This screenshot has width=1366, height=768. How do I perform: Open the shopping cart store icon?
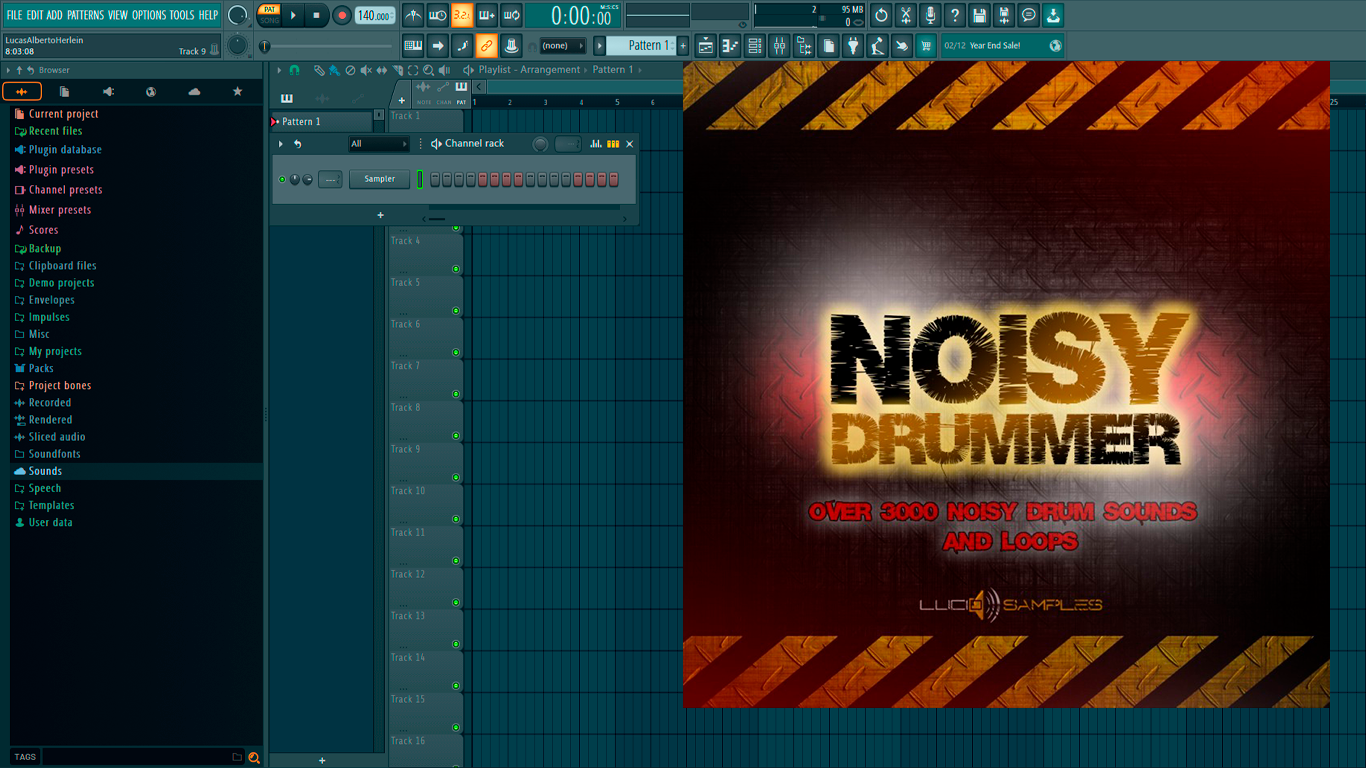(x=926, y=45)
